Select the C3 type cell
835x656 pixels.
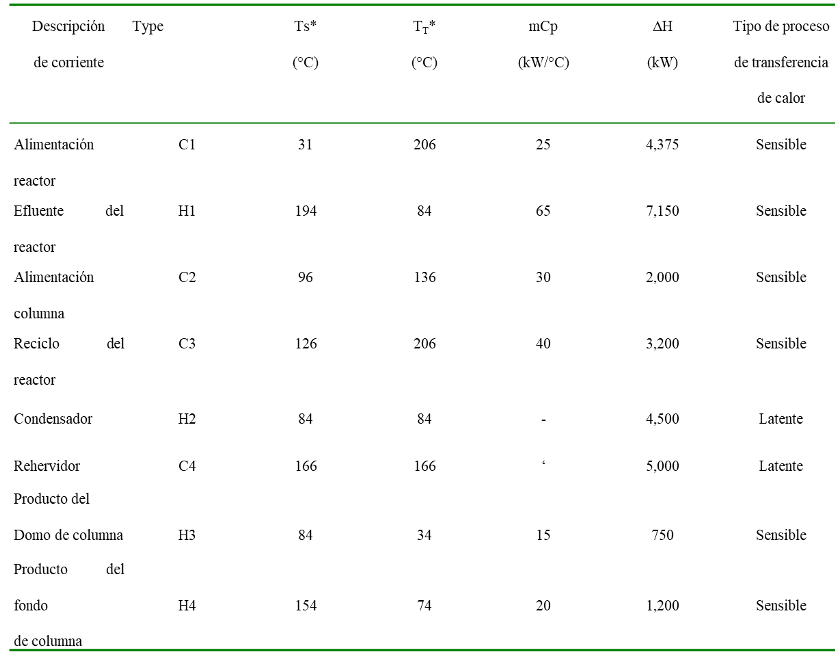click(x=187, y=344)
